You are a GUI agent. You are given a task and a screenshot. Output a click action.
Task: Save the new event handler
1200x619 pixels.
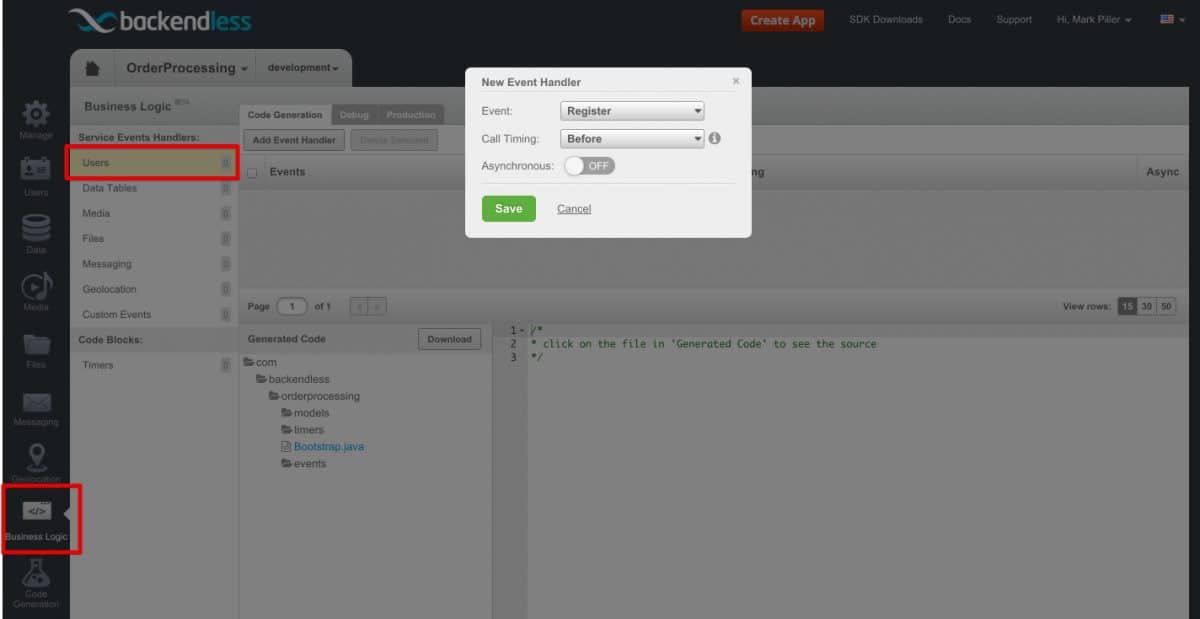pyautogui.click(x=508, y=208)
